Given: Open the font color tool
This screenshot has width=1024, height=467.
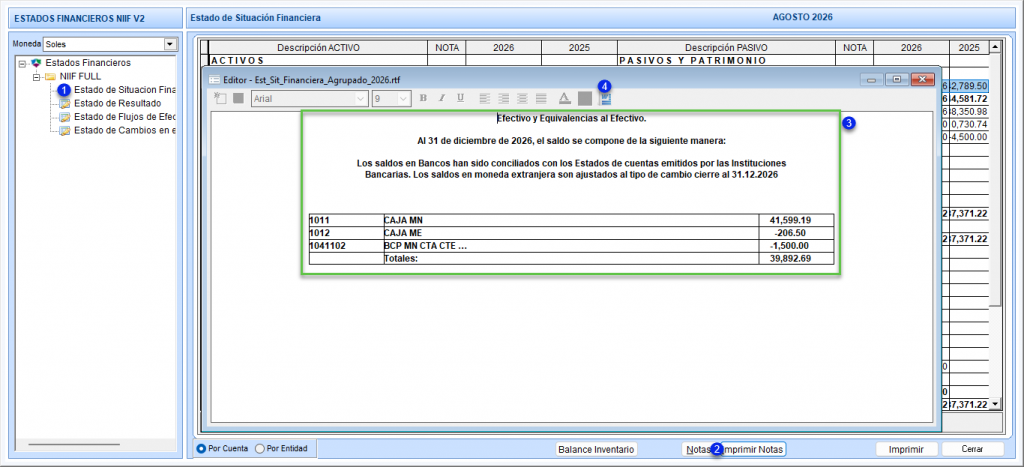Looking at the screenshot, I should (x=566, y=99).
